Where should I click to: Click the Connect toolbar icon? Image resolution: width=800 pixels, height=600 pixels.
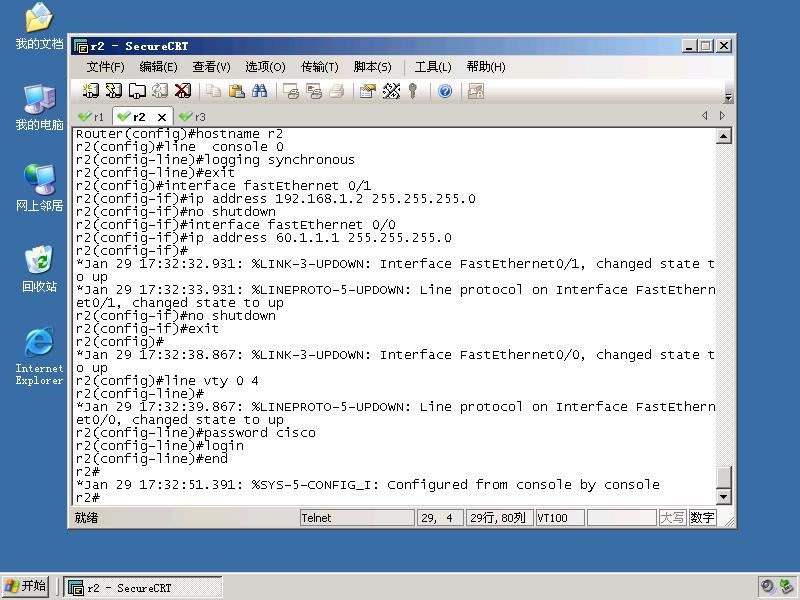point(90,91)
